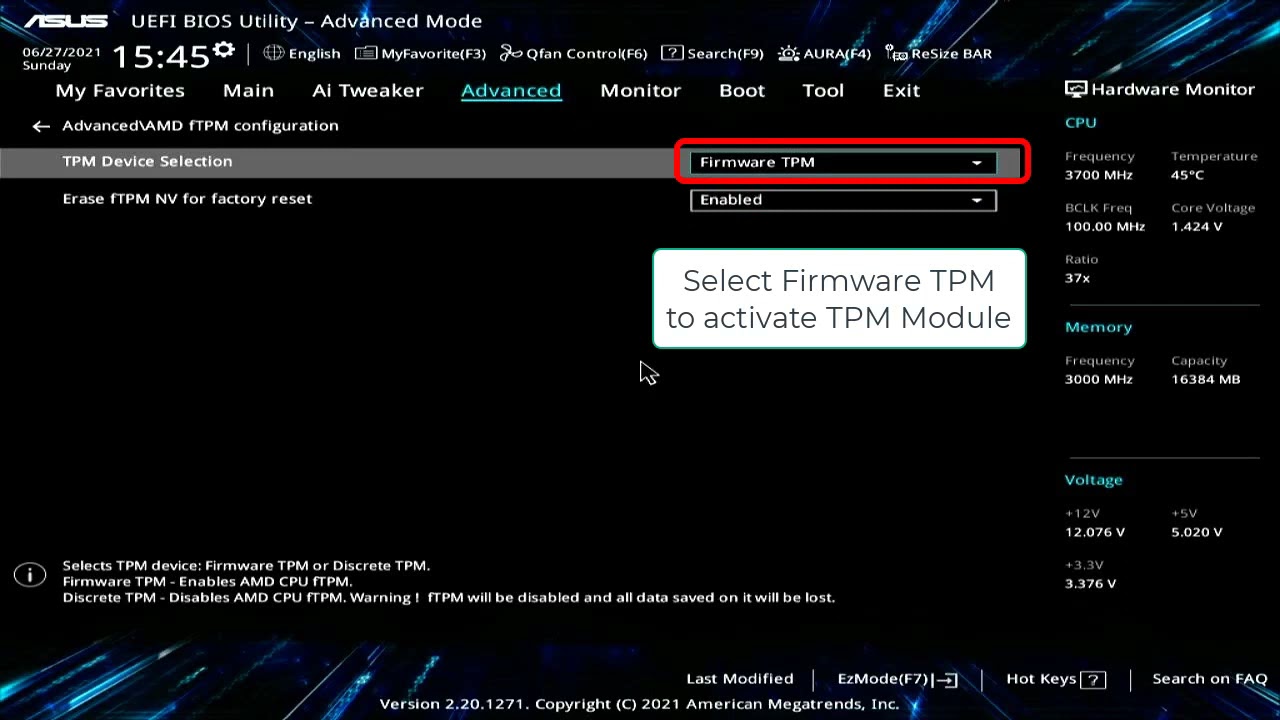The height and width of the screenshot is (720, 1280).
Task: Click the Firmware TPM dropdown arrow
Action: point(977,163)
